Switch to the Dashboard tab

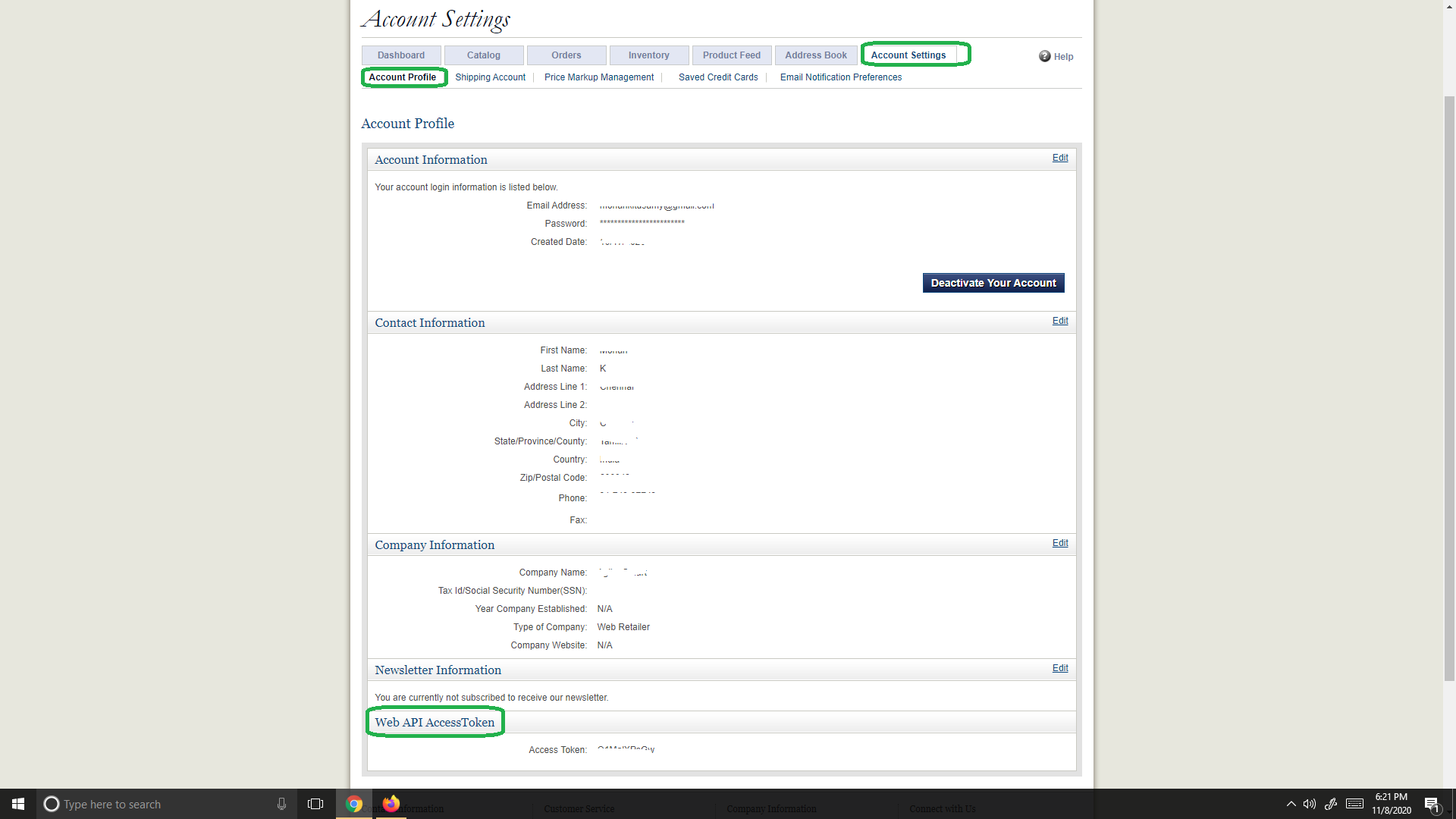(401, 55)
